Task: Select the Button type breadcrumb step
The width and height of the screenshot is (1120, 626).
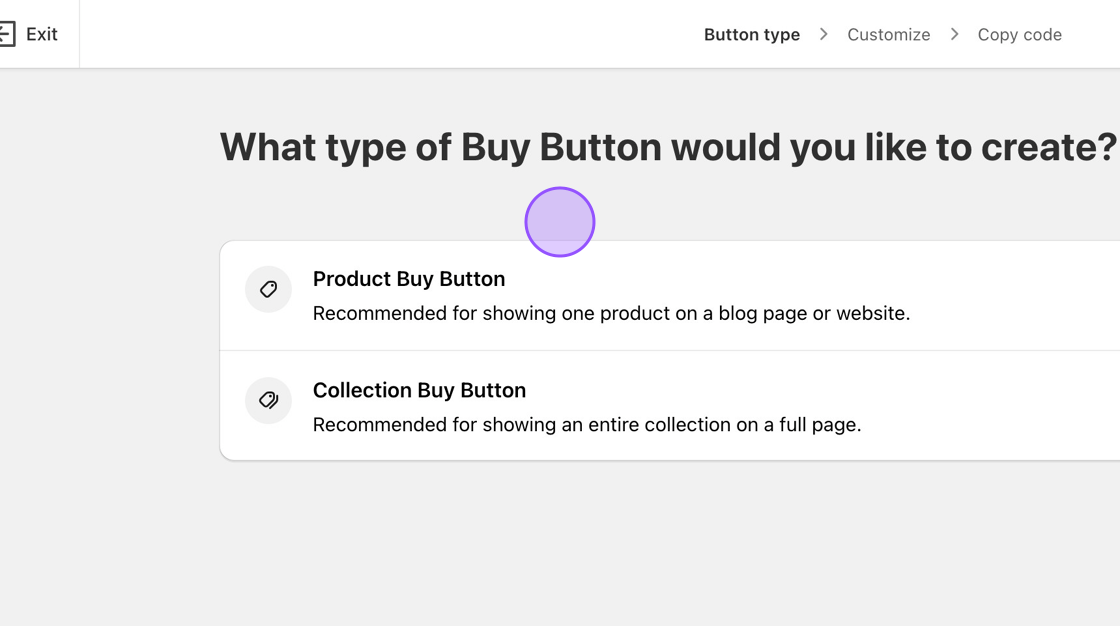Action: coord(751,34)
